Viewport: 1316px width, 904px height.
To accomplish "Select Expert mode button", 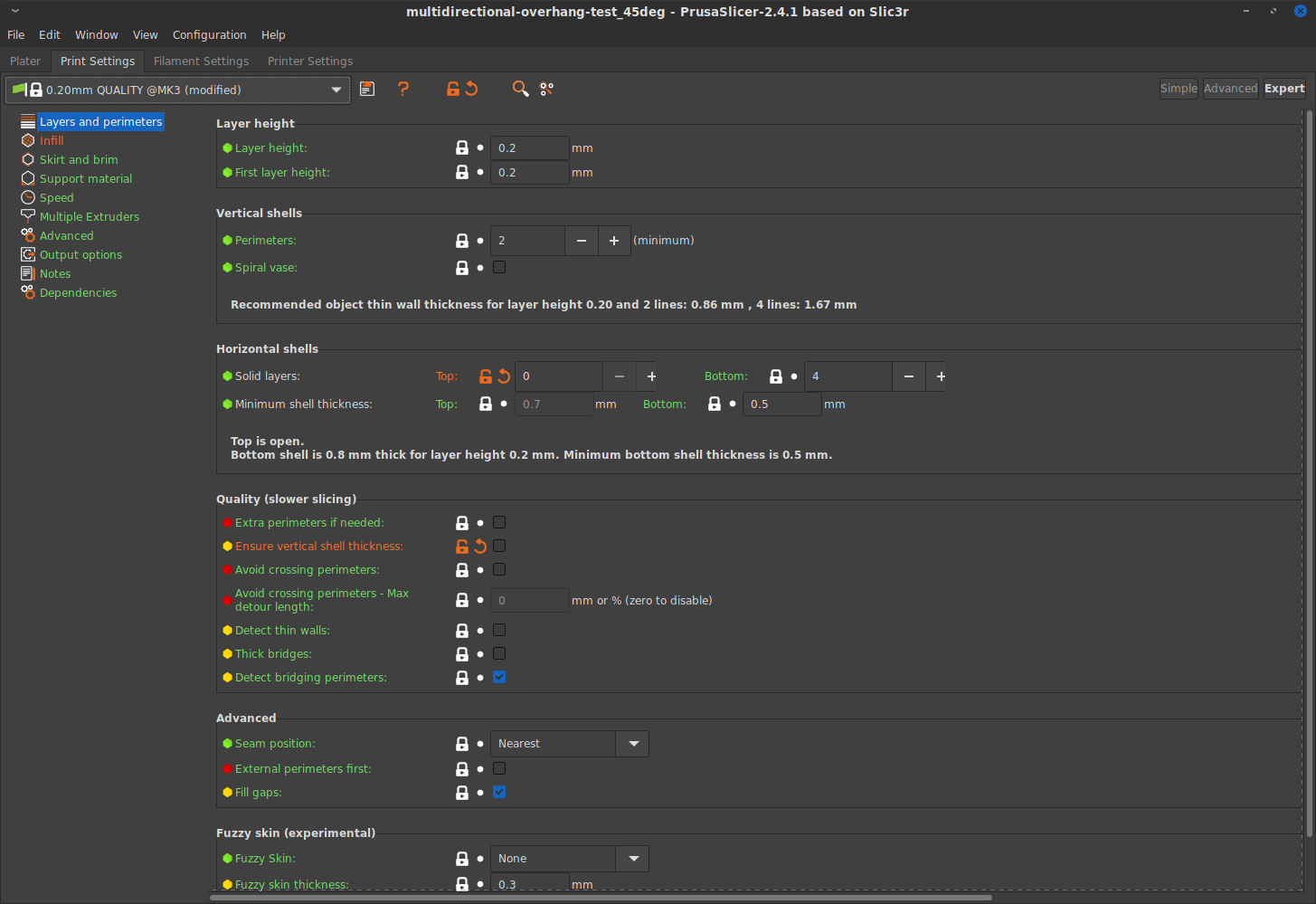I will coord(1284,88).
